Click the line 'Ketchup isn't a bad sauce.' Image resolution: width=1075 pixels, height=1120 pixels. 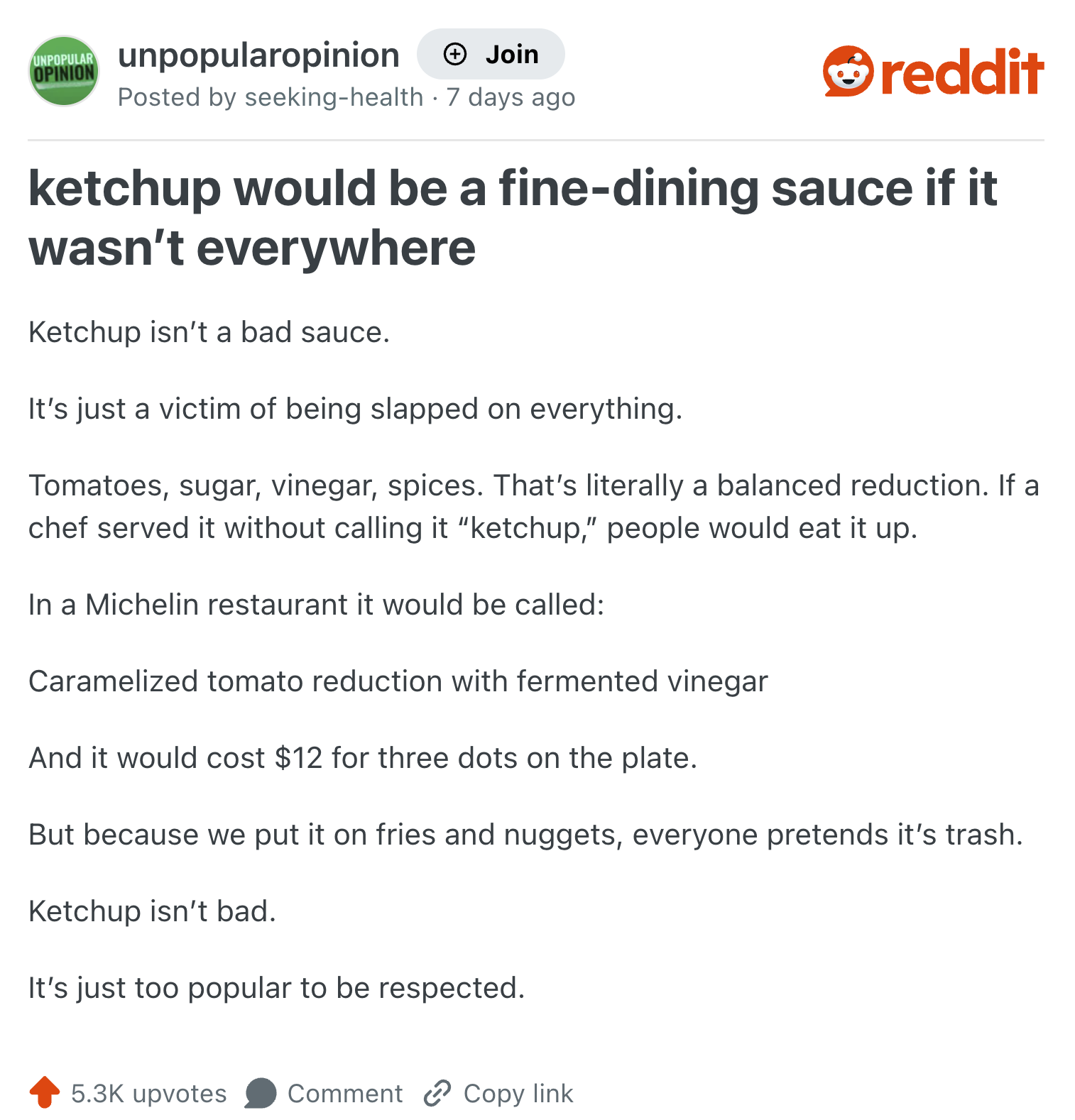pyautogui.click(x=209, y=332)
